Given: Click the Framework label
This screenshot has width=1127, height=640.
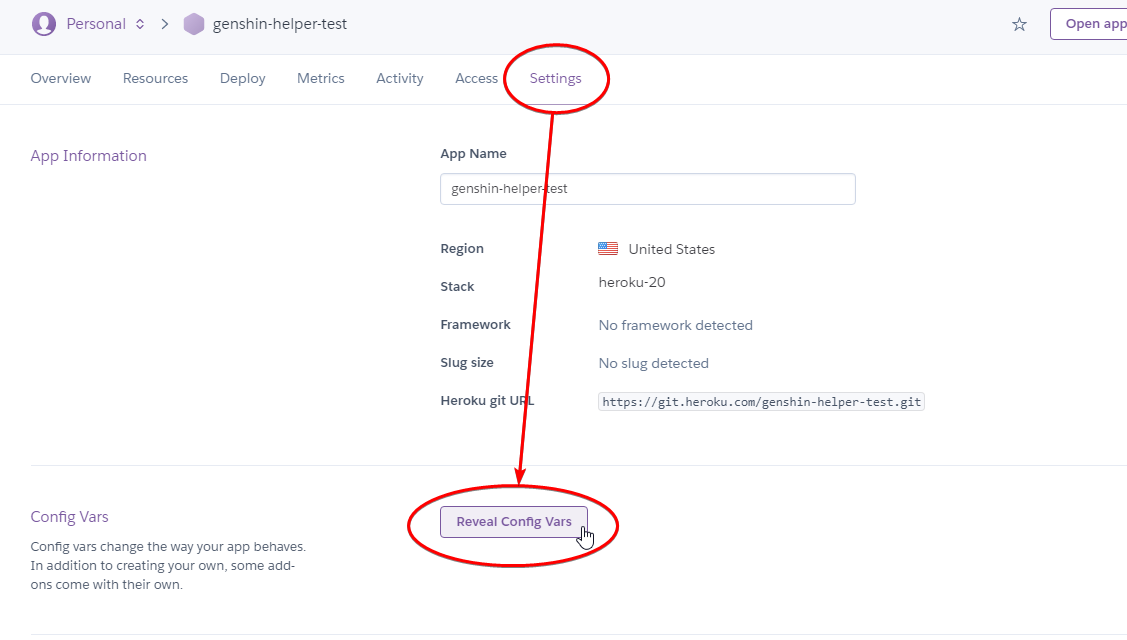Looking at the screenshot, I should [475, 325].
